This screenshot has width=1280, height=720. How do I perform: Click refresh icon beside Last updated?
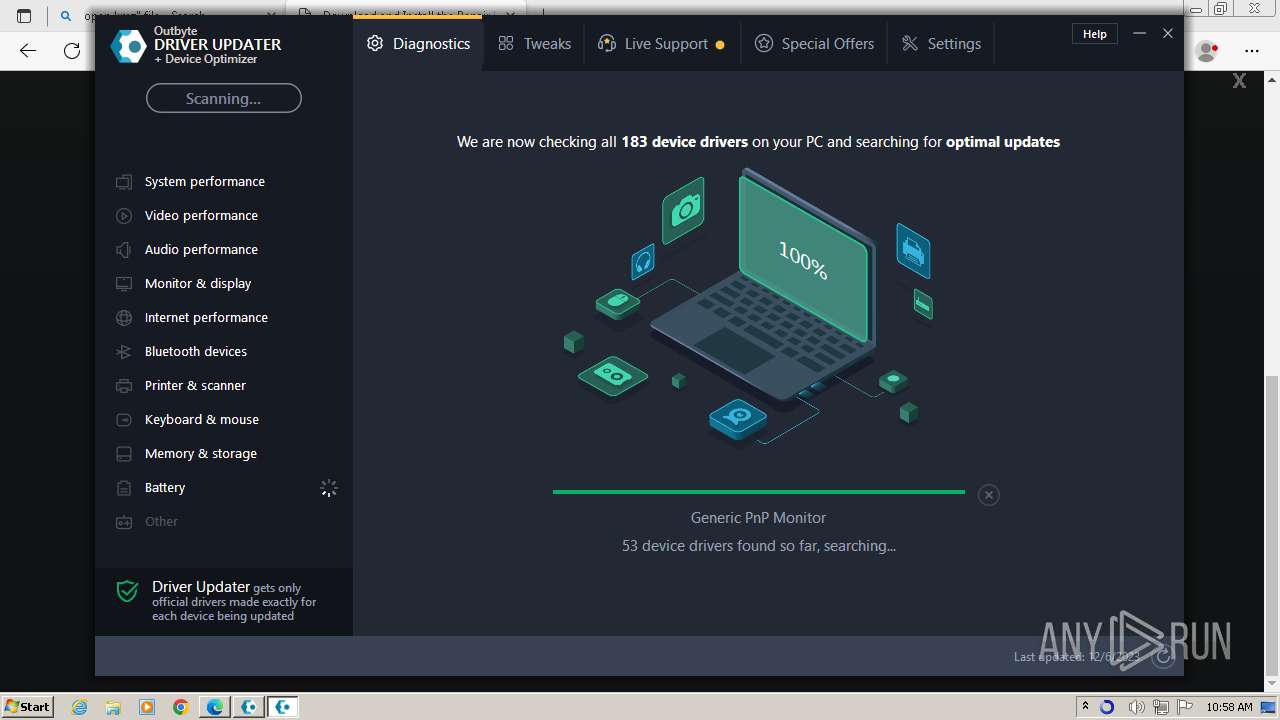[1162, 657]
